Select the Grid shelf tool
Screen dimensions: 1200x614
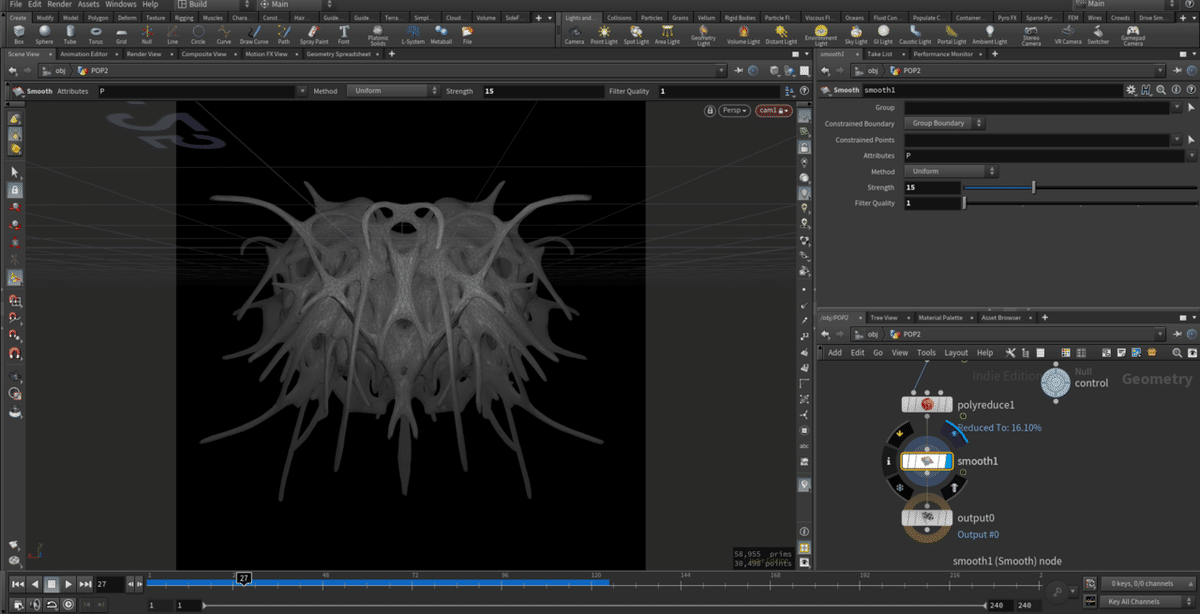coord(121,35)
